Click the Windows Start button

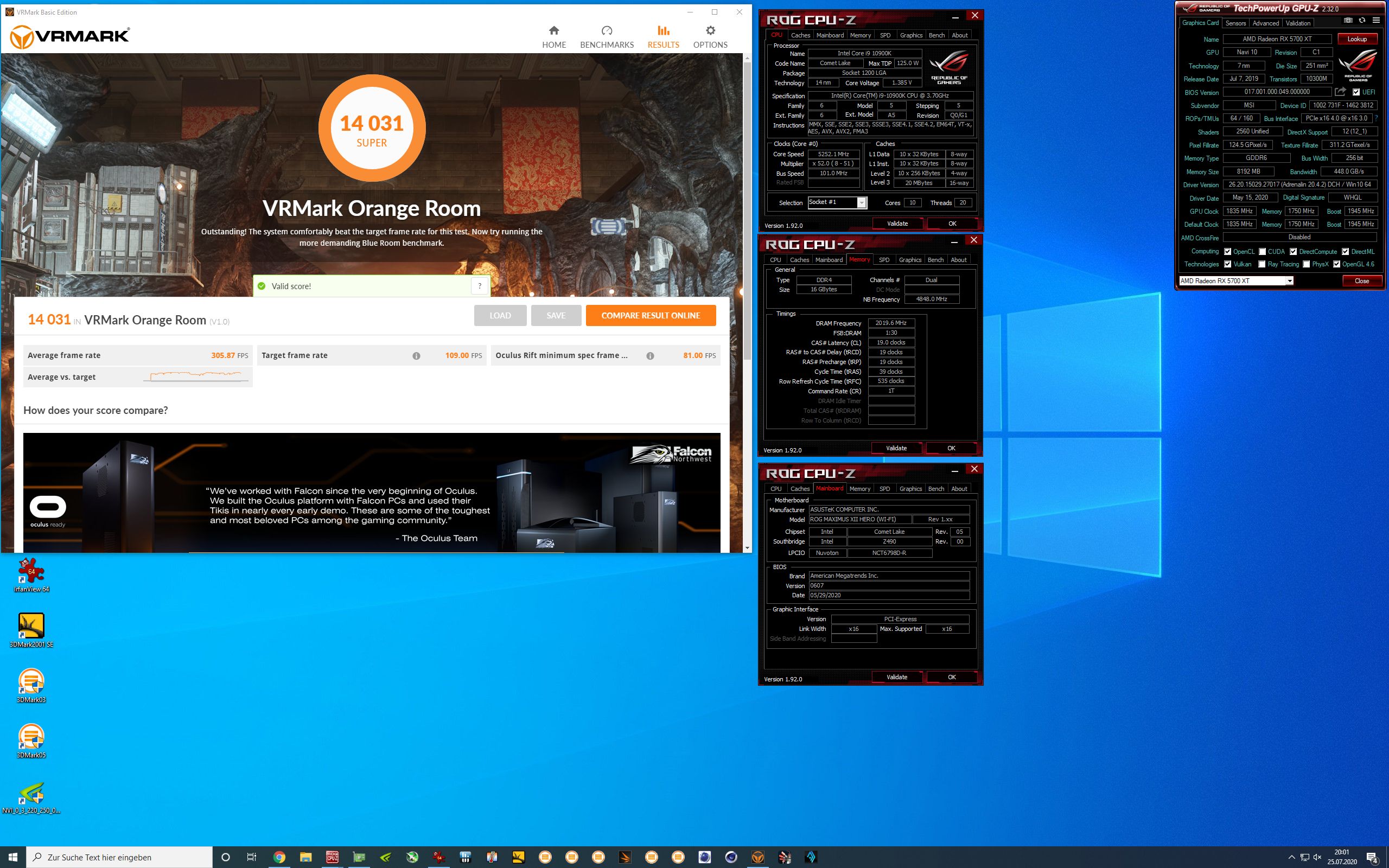pos(12,857)
